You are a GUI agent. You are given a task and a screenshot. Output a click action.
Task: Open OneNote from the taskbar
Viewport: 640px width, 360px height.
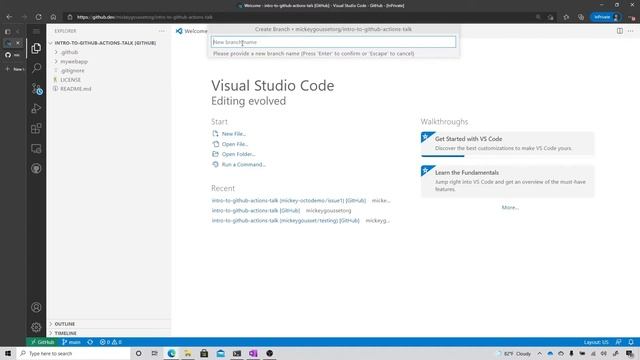click(253, 353)
